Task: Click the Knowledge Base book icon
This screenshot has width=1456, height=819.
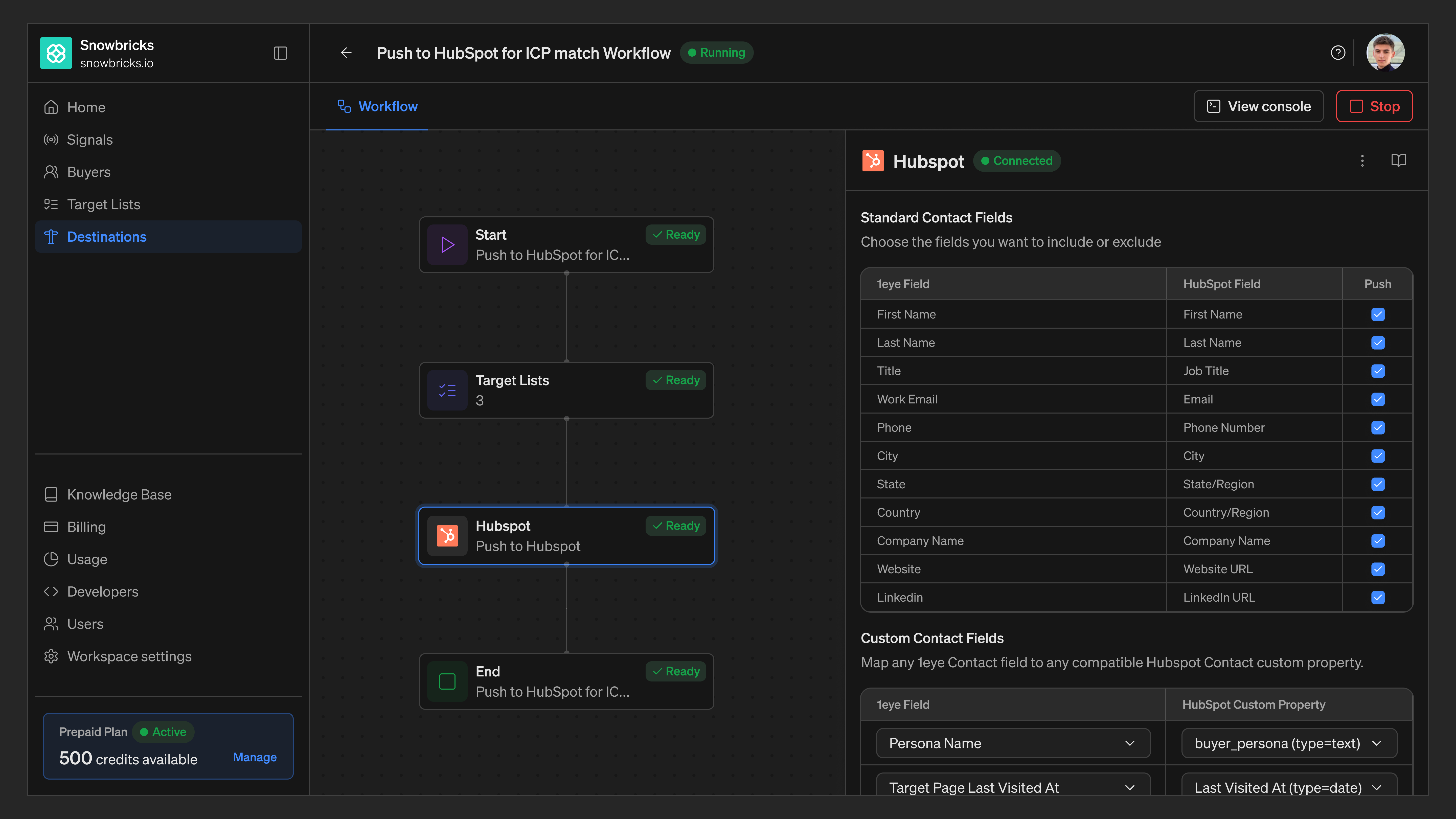Action: tap(51, 495)
